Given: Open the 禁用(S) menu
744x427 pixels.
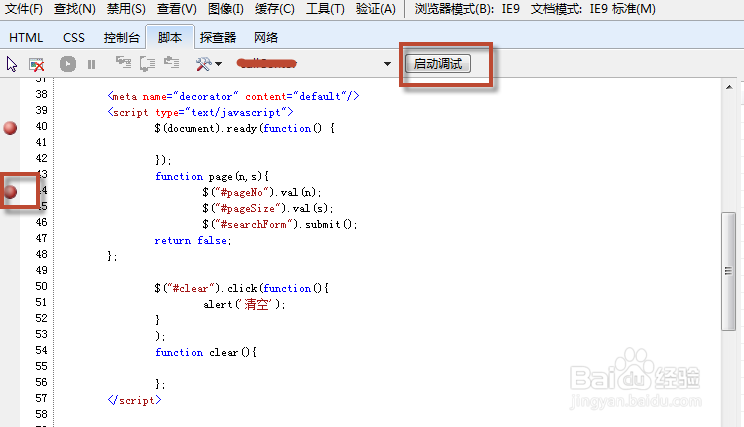Looking at the screenshot, I should 126,9.
